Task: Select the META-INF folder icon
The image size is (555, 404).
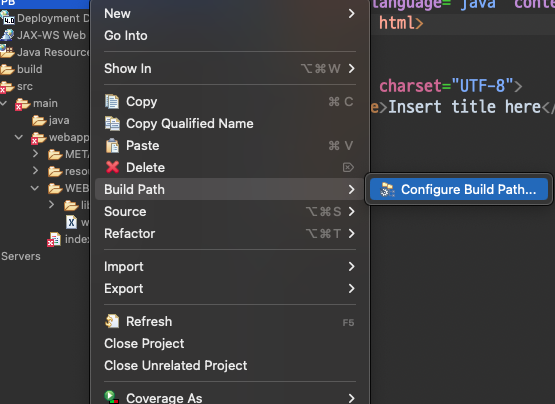Action: click(55, 154)
